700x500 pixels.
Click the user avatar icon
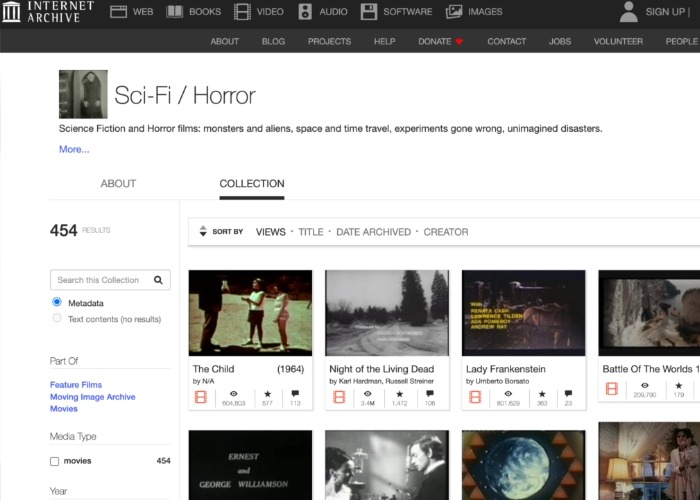(x=629, y=12)
